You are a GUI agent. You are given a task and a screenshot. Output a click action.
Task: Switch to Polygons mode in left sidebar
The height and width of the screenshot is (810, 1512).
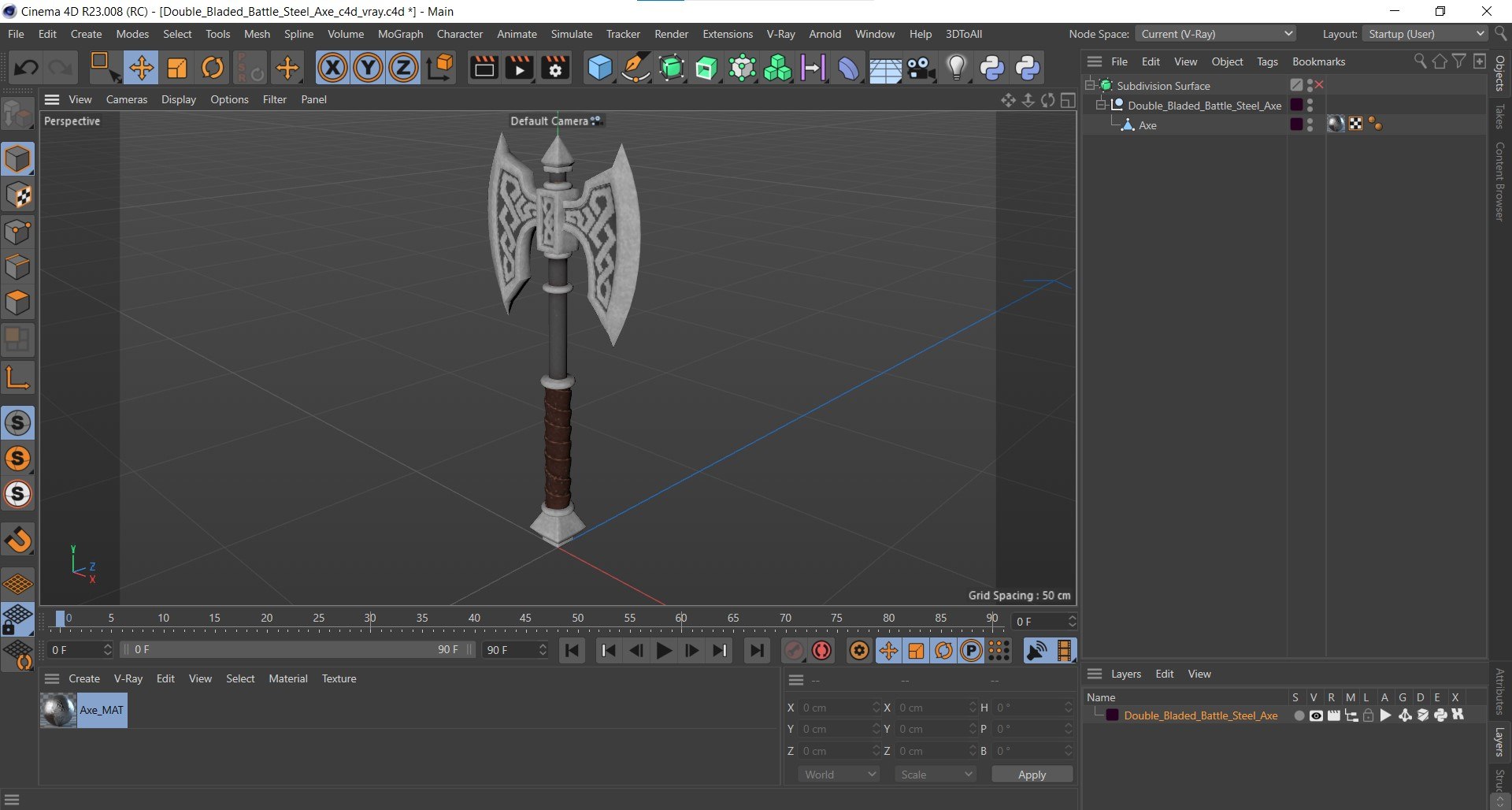click(x=17, y=303)
